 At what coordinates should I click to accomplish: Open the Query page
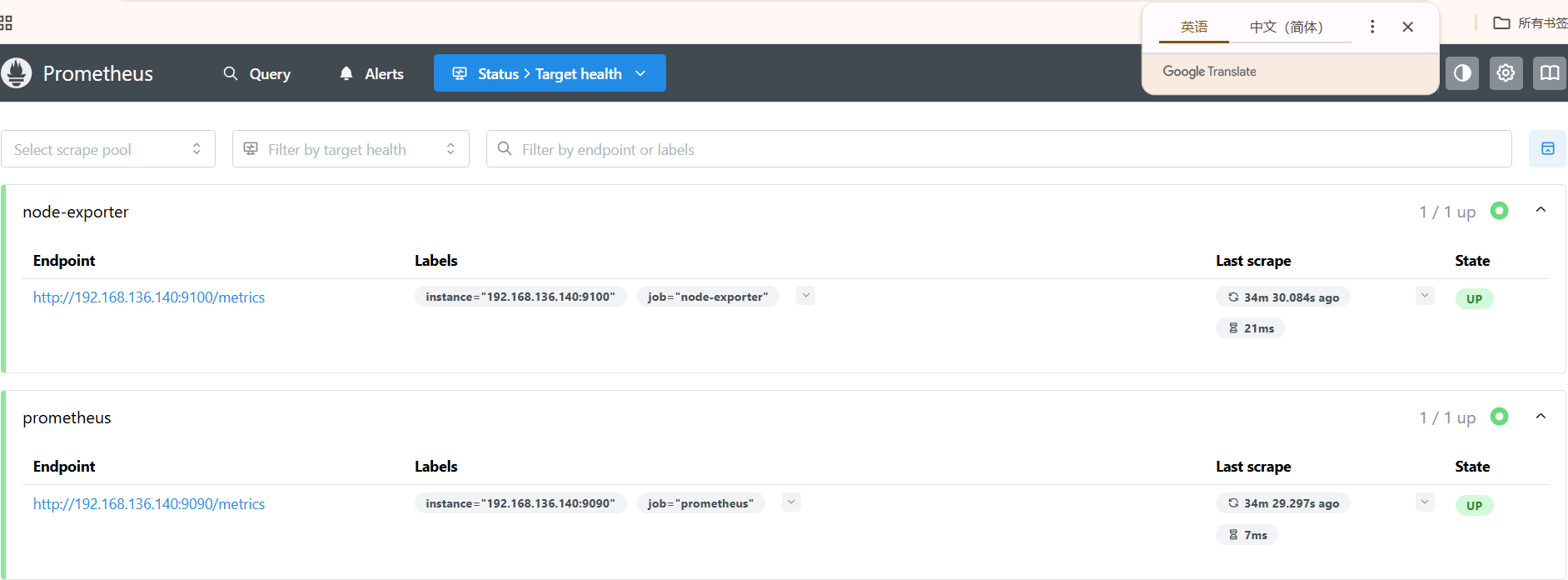257,73
